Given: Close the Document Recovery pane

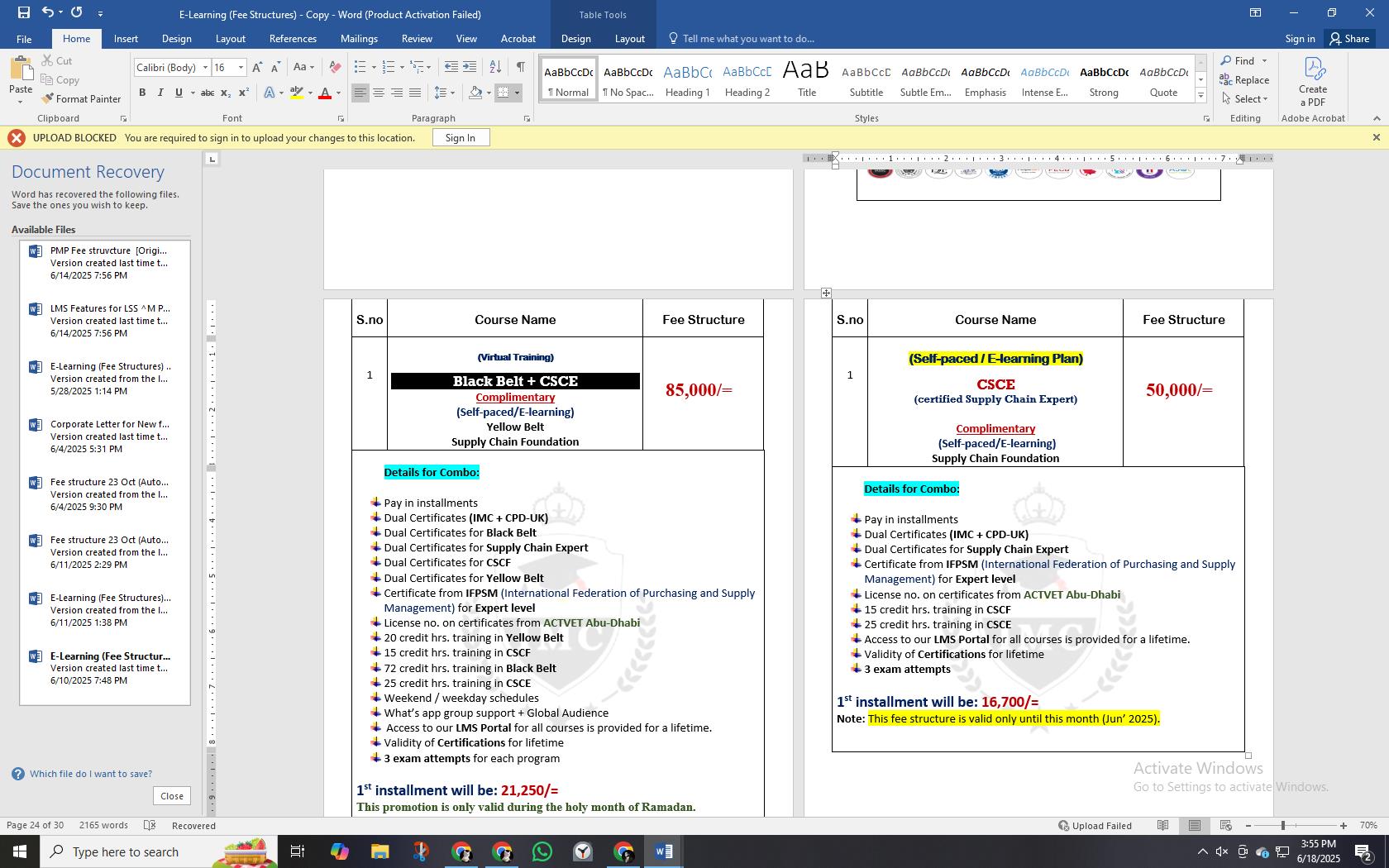Looking at the screenshot, I should point(172,796).
